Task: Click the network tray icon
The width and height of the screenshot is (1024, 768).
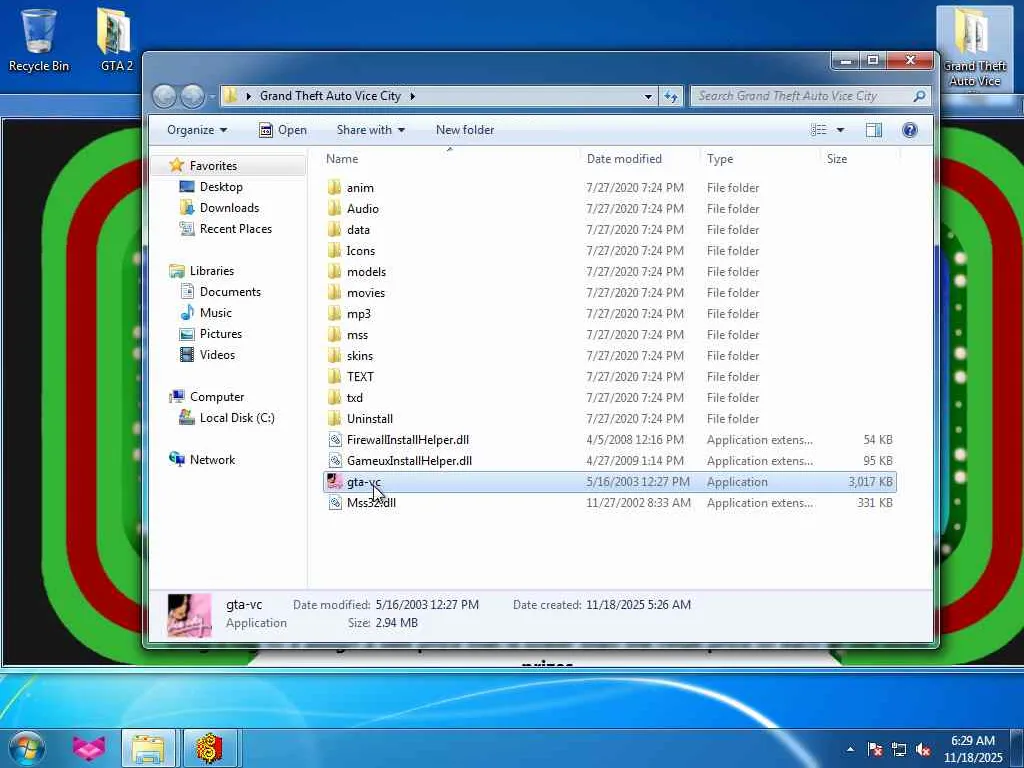Action: point(899,750)
